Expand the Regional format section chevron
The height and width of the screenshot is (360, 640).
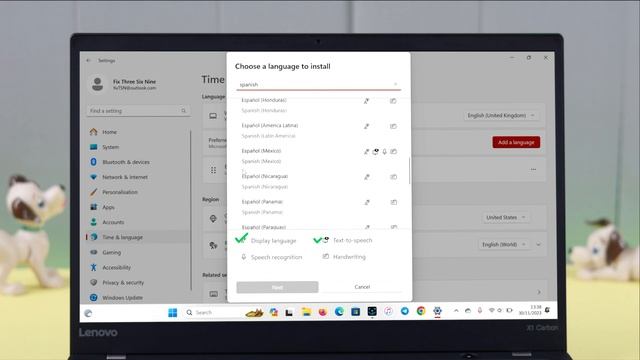538,244
